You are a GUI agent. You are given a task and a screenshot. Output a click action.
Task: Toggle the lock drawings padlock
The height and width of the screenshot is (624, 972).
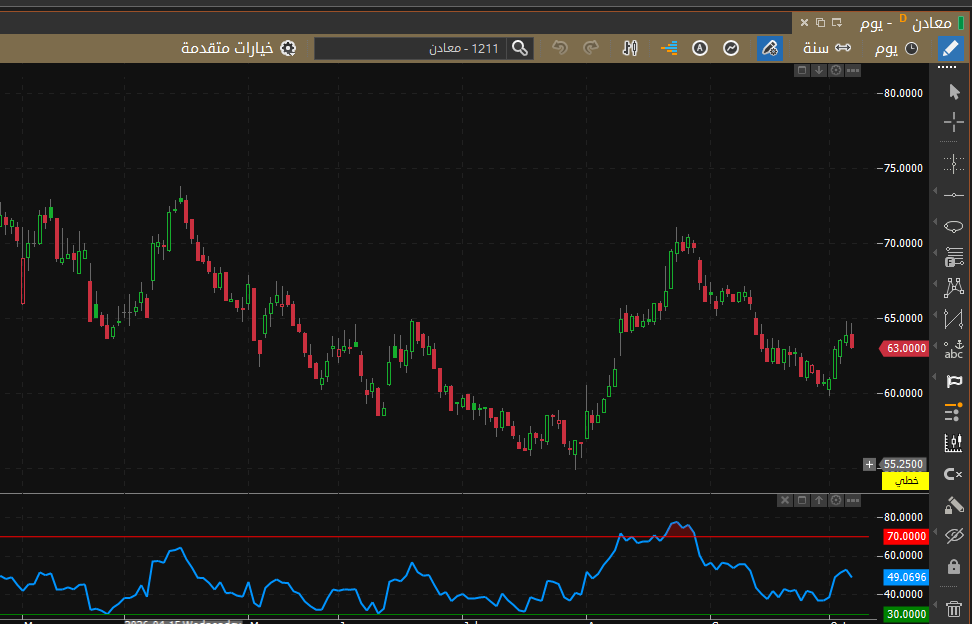(953, 566)
